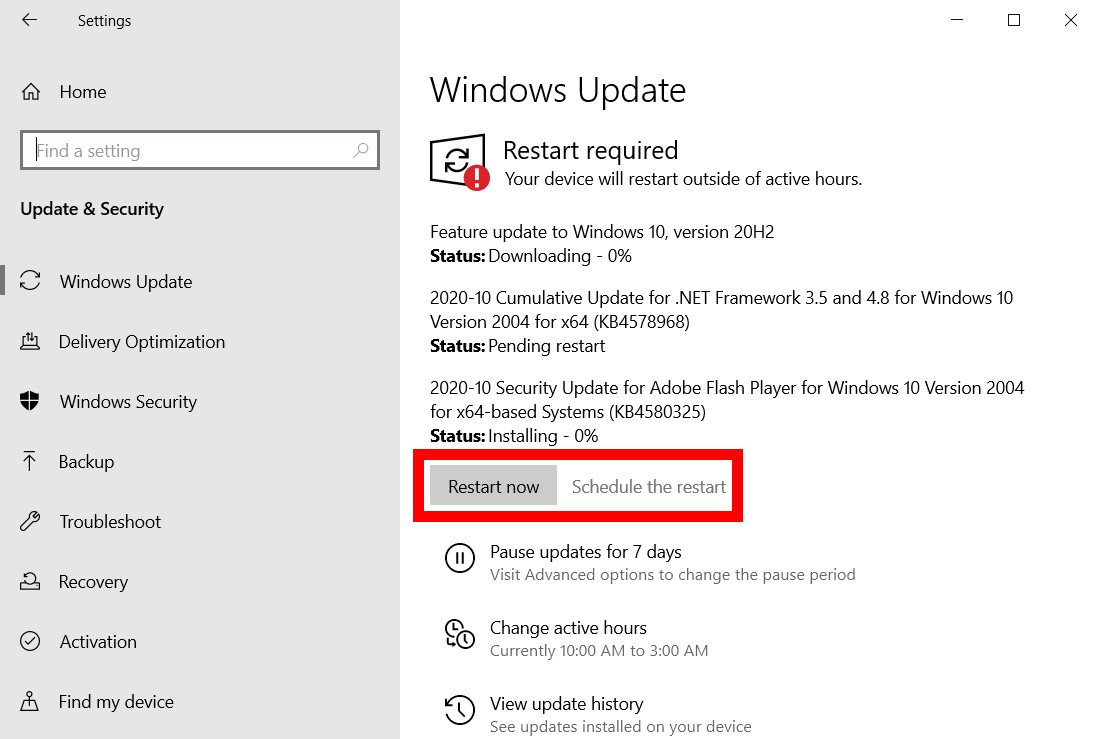Open Activation settings
The image size is (1100, 739).
pyautogui.click(x=97, y=641)
